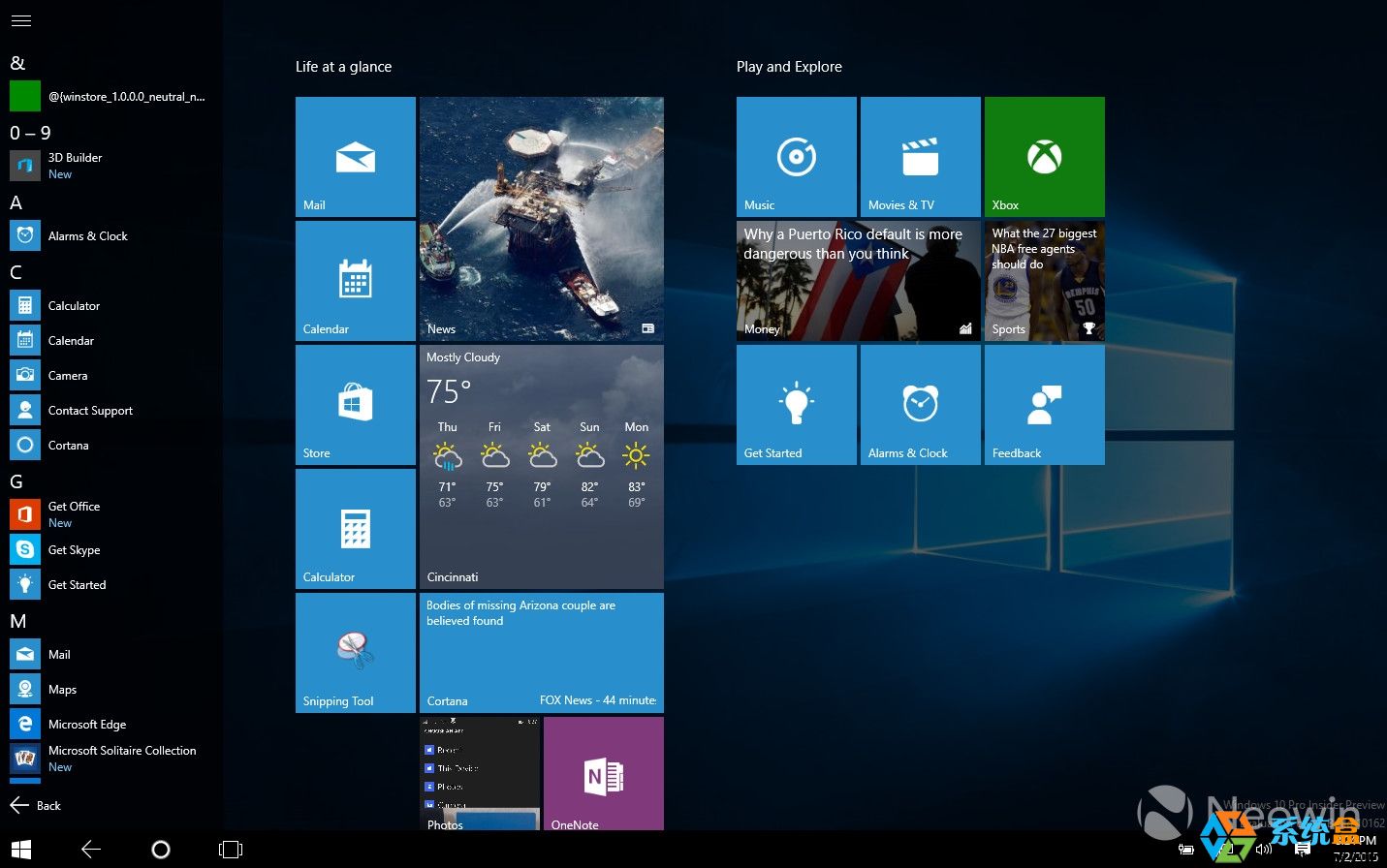Open the OneNote tile
Image resolution: width=1387 pixels, height=868 pixels.
603,773
